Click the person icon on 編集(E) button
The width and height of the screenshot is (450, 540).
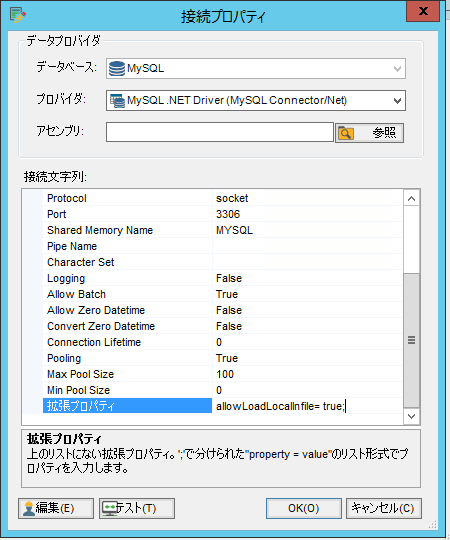[29, 508]
